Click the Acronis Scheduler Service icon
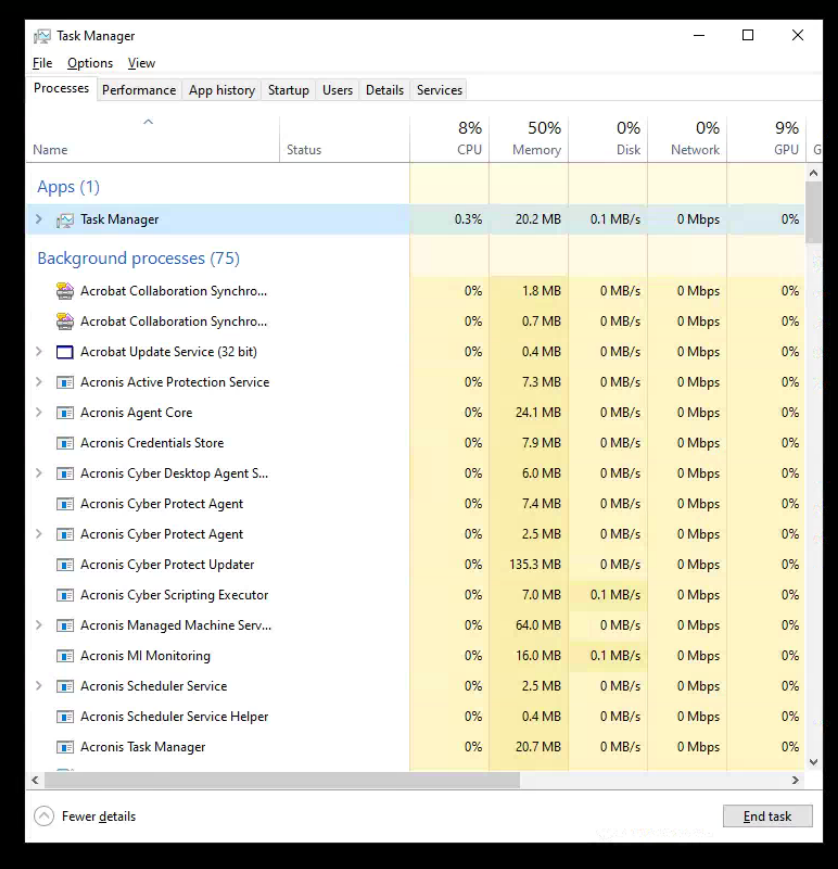The width and height of the screenshot is (838, 869). click(65, 687)
